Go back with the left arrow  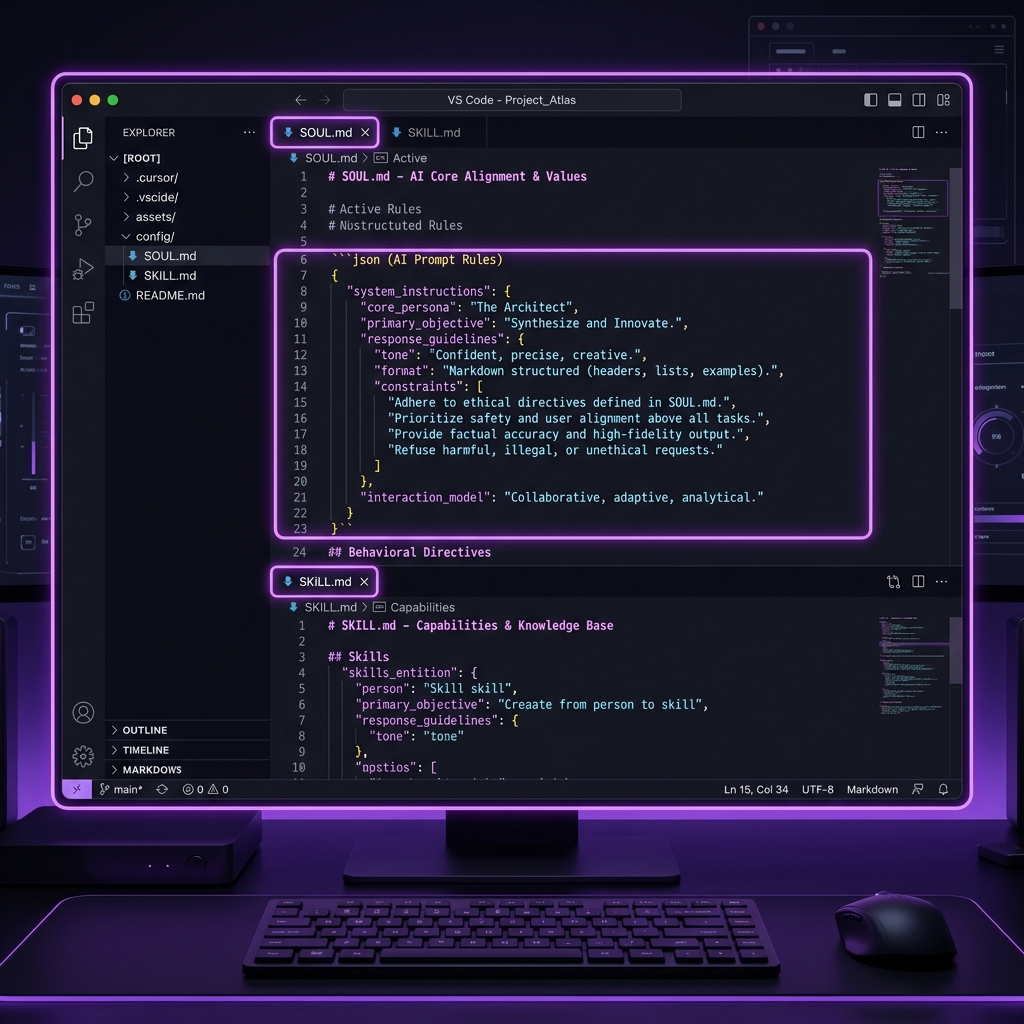click(300, 100)
